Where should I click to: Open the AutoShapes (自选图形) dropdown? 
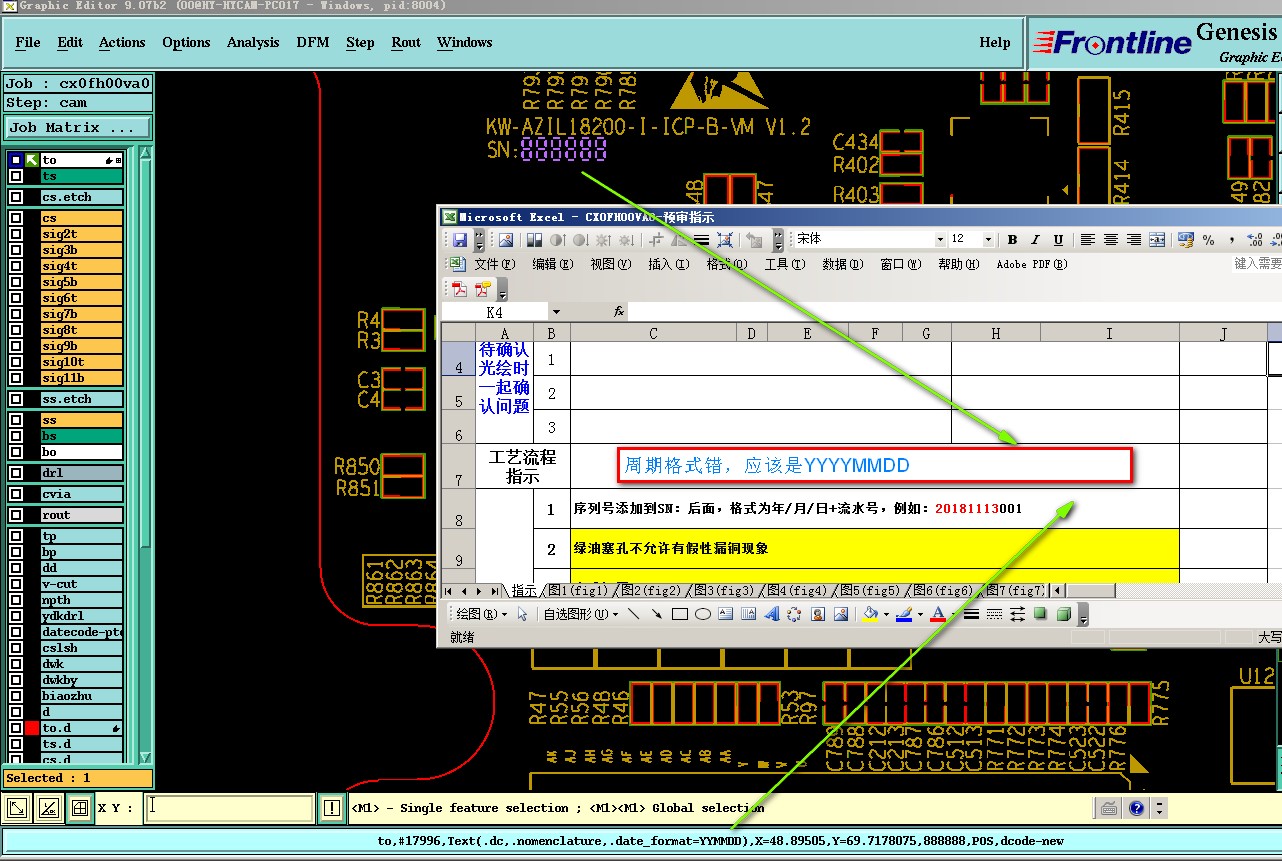579,614
